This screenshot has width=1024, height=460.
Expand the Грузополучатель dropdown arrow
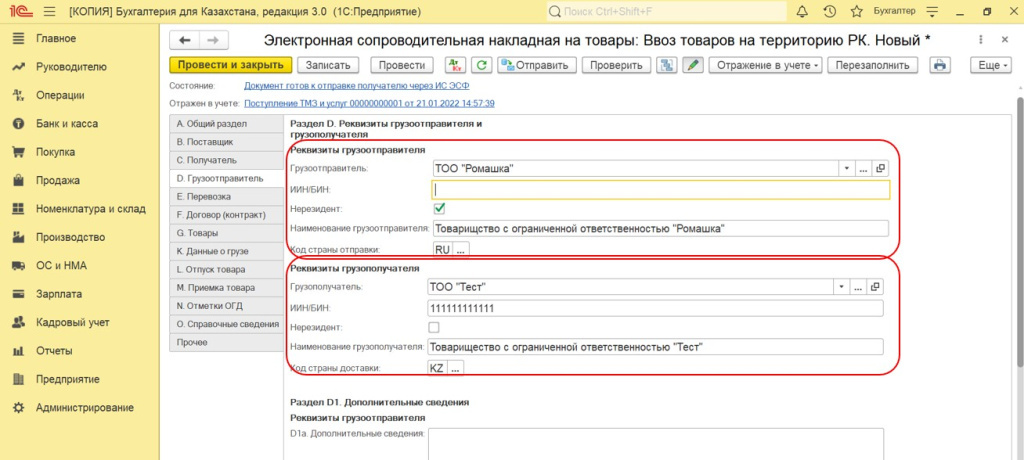coord(842,286)
